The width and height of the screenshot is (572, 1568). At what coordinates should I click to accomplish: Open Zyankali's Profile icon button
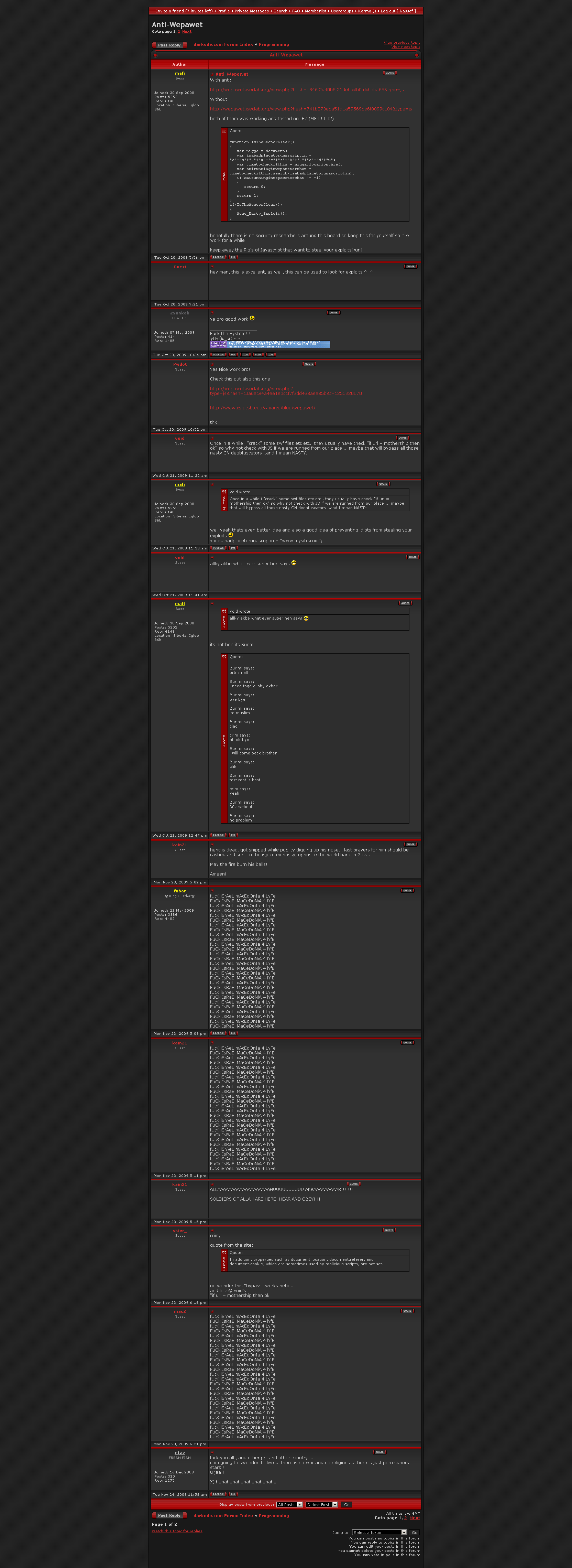pyautogui.click(x=219, y=354)
